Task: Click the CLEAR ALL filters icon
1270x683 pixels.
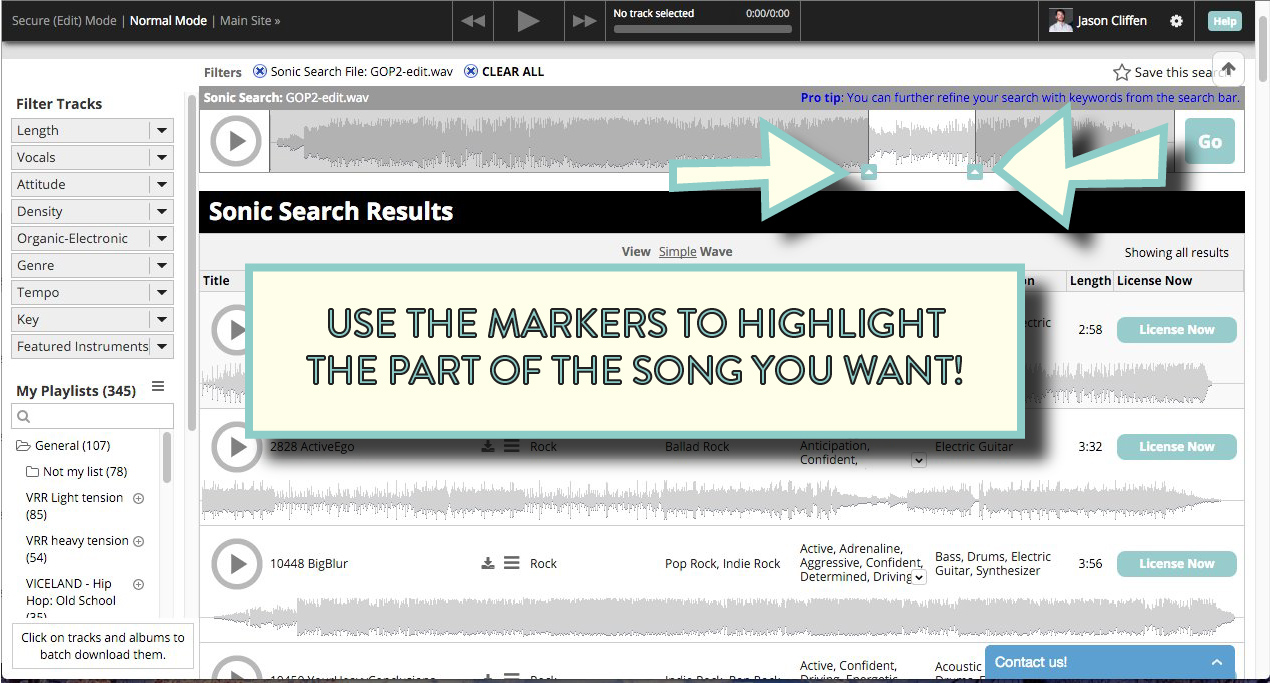Action: 471,71
